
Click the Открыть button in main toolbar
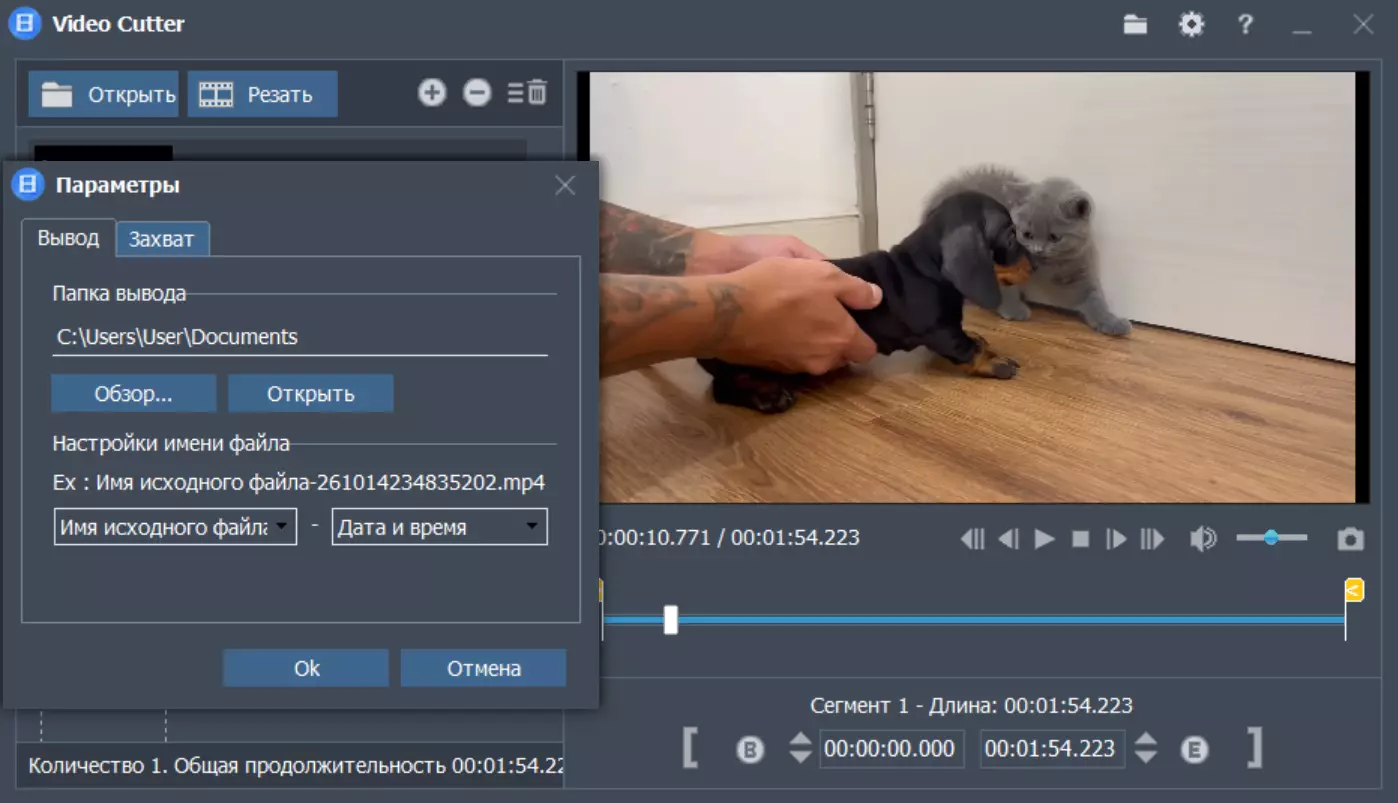(x=103, y=94)
